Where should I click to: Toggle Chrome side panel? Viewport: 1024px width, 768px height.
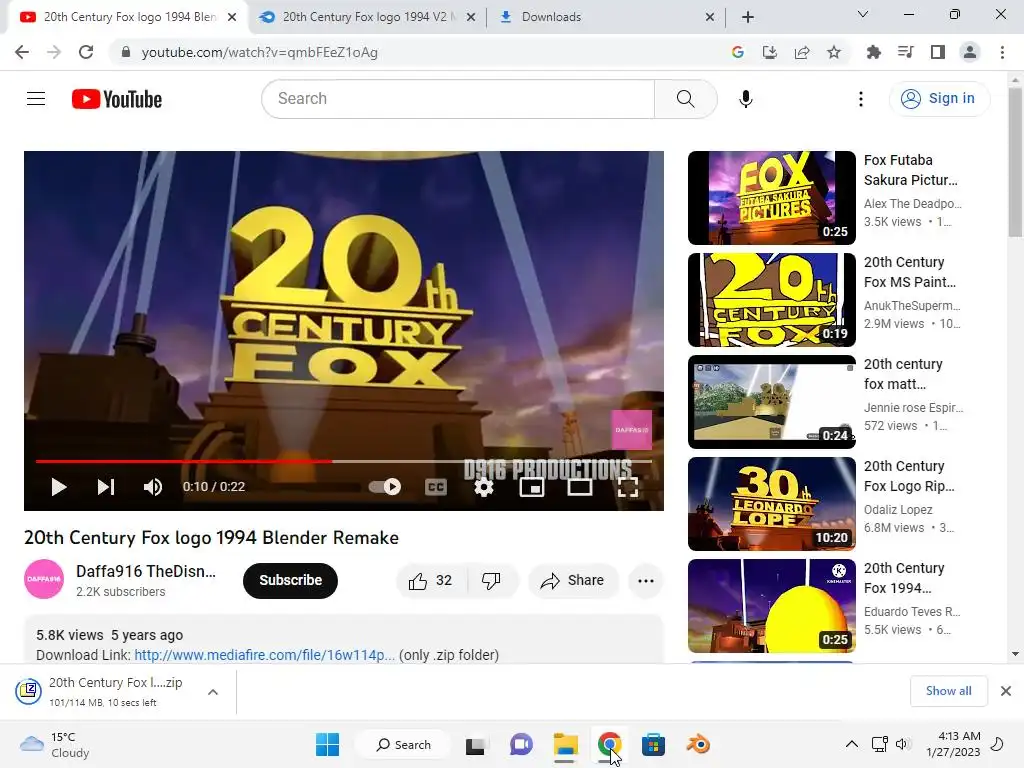point(938,52)
